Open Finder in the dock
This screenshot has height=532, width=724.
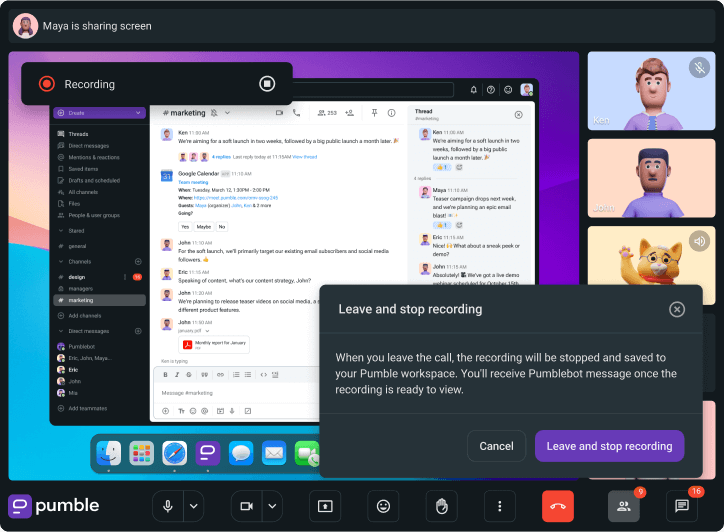click(109, 453)
